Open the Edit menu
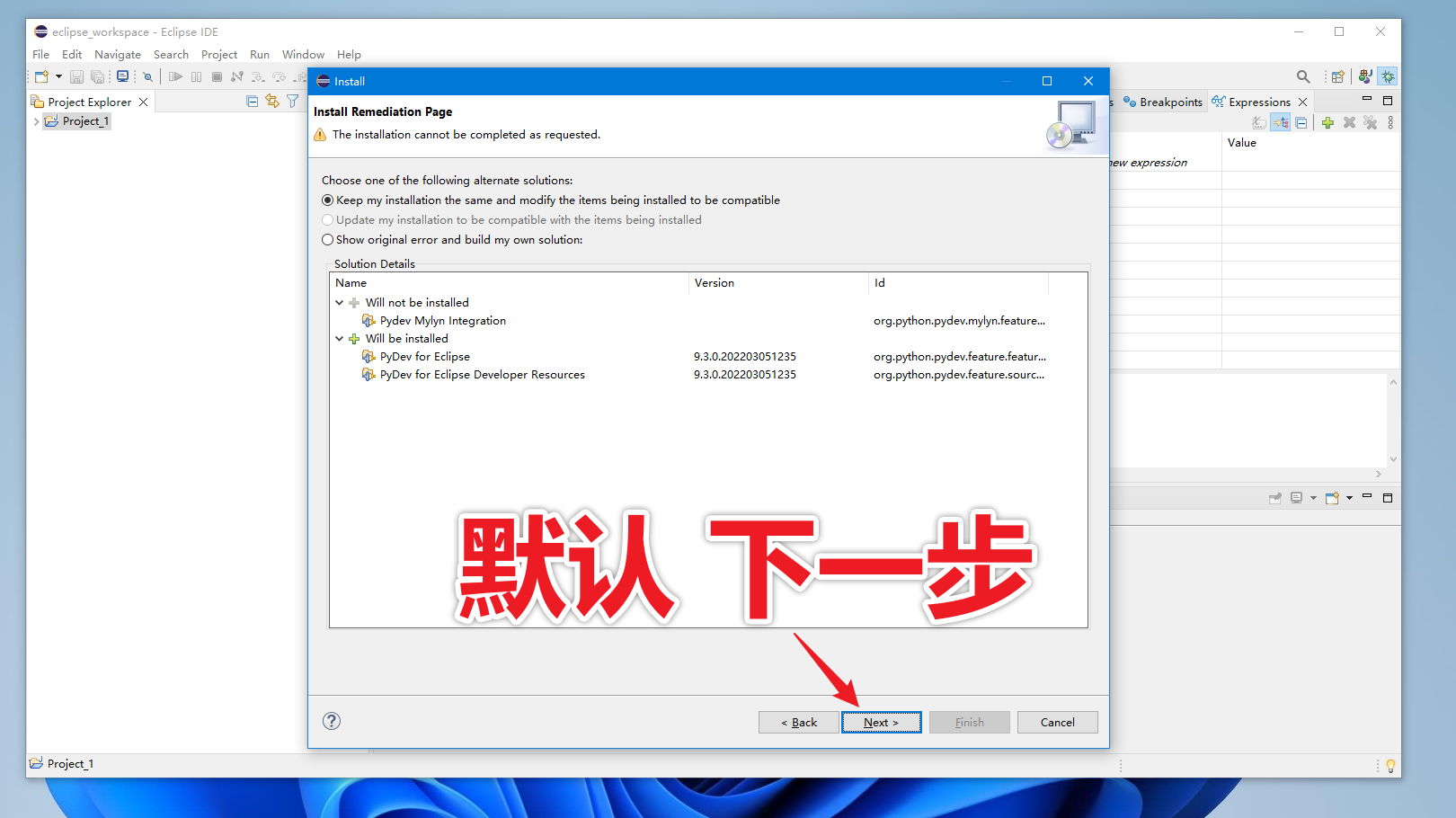1456x818 pixels. (x=72, y=55)
